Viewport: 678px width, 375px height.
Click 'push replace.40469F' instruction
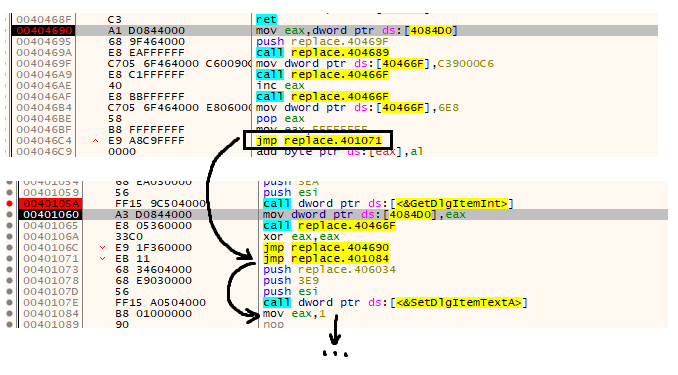point(322,42)
